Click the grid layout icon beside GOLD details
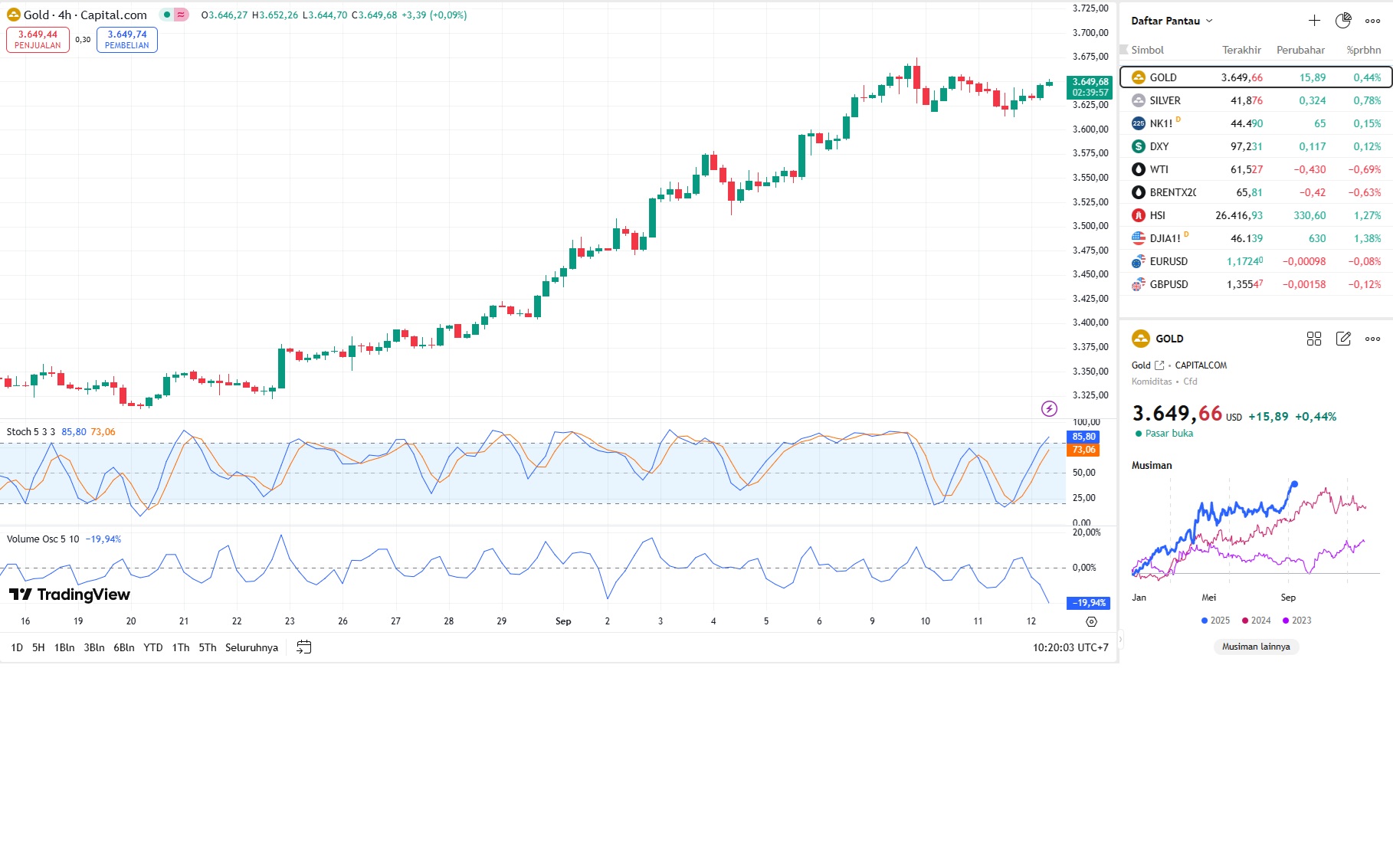1393x868 pixels. (x=1314, y=339)
